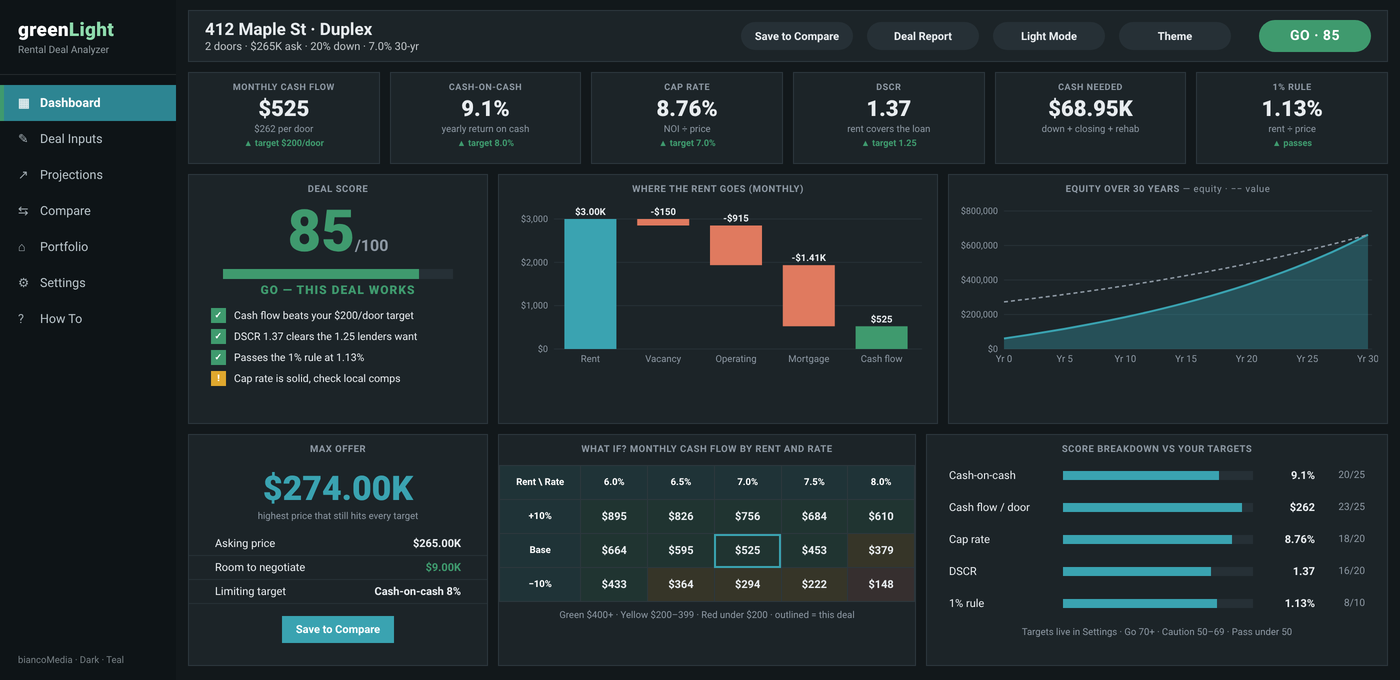Click the 'biancoMedia · Dark · Teal' footer text
The height and width of the screenshot is (680, 1400).
point(71,660)
